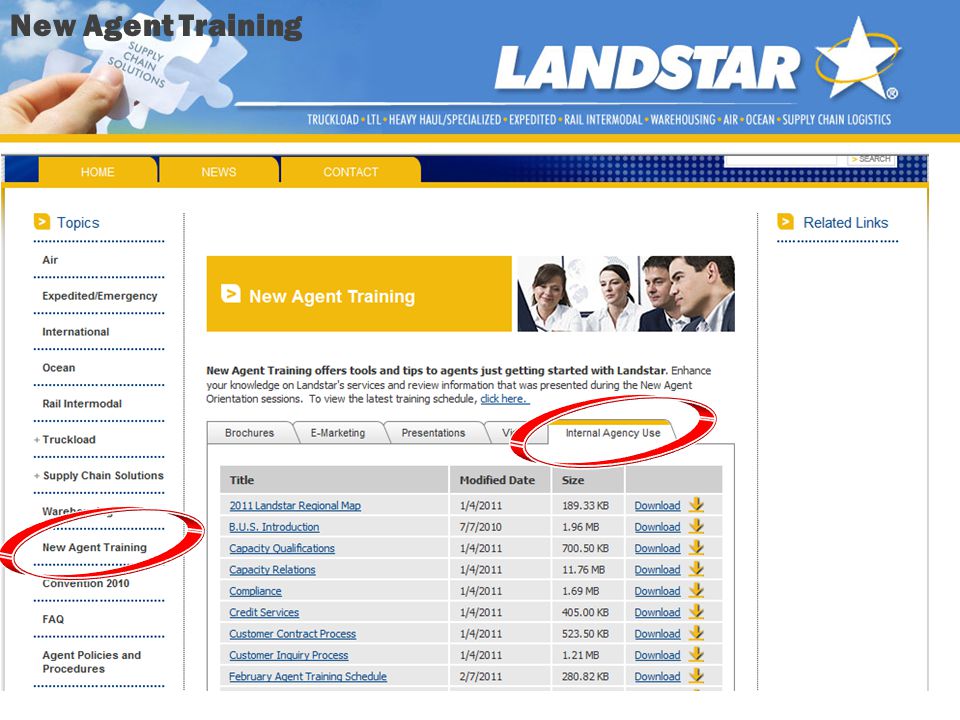Click Download text for Capacity Relations
The image size is (960, 720).
pos(657,570)
